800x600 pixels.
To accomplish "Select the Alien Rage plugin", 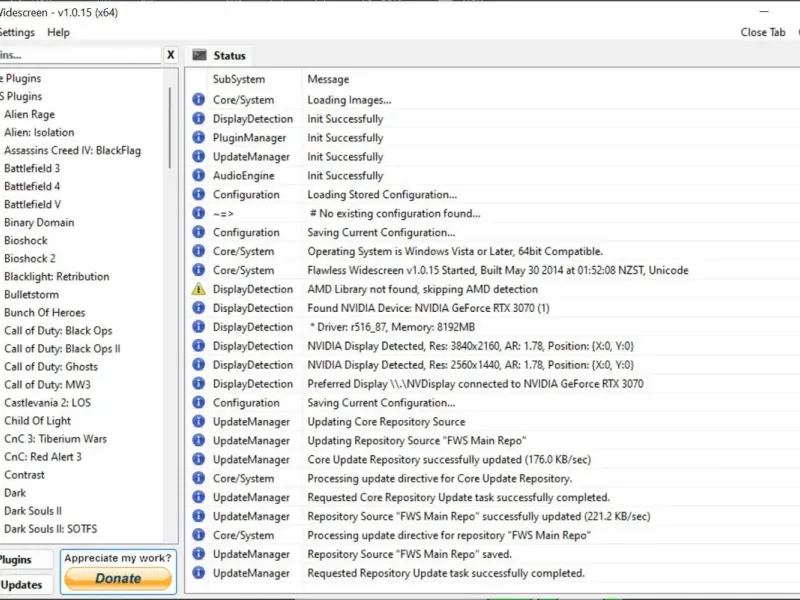I will 29,114.
